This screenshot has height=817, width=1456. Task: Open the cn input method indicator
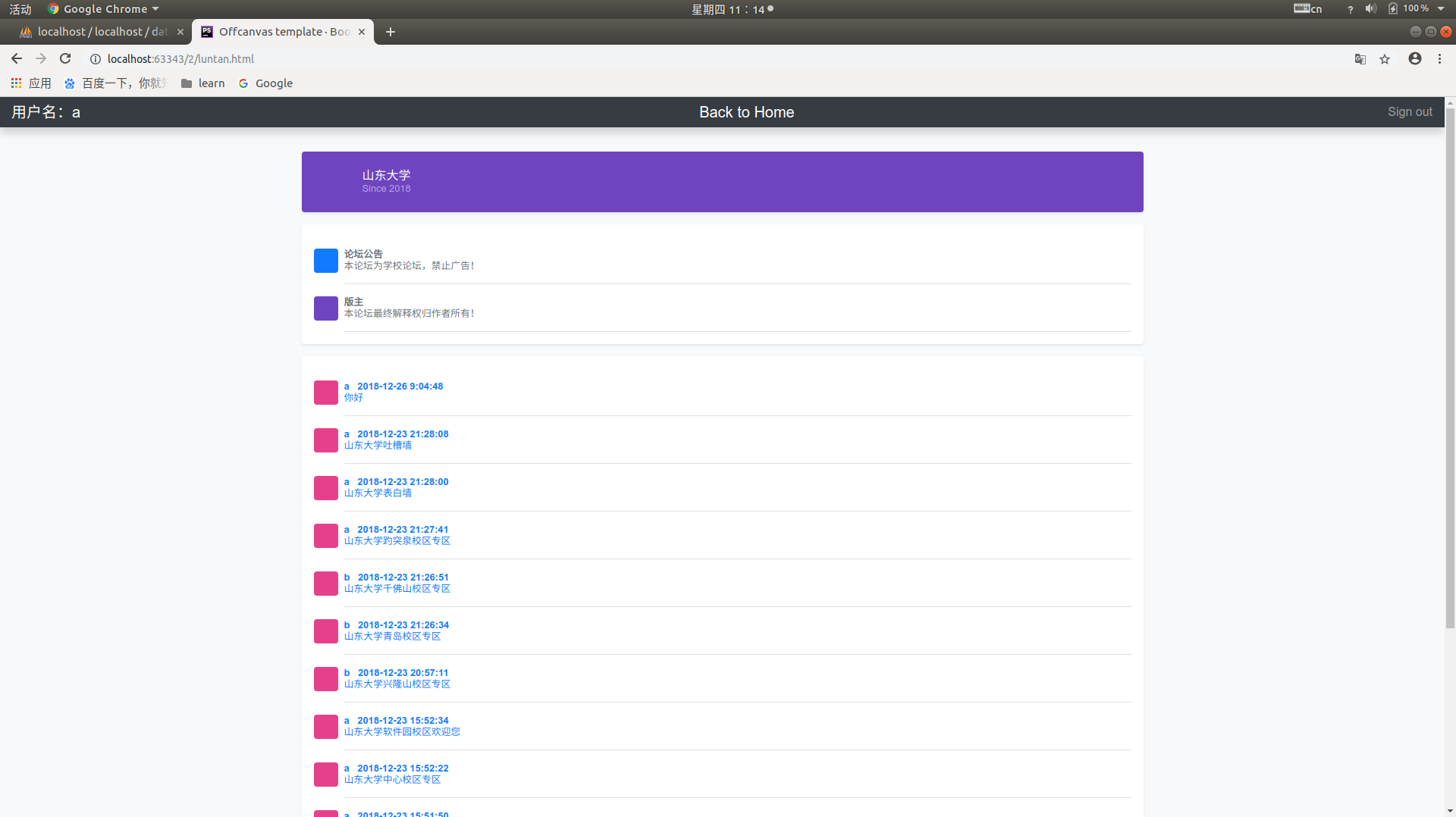(1307, 9)
